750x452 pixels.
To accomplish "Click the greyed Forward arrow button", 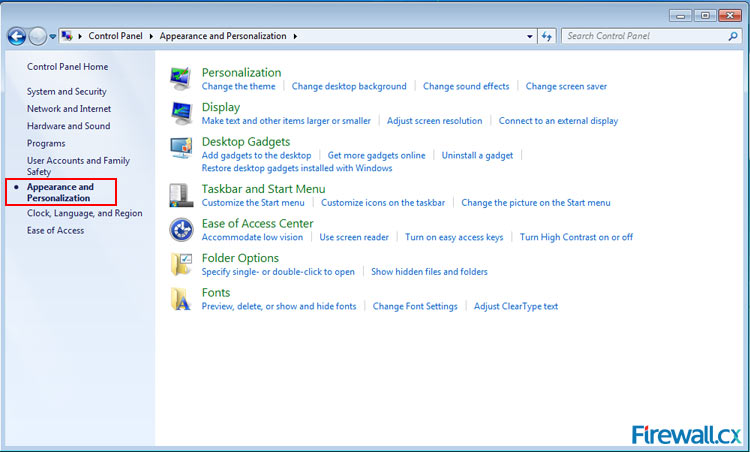I will click(37, 36).
